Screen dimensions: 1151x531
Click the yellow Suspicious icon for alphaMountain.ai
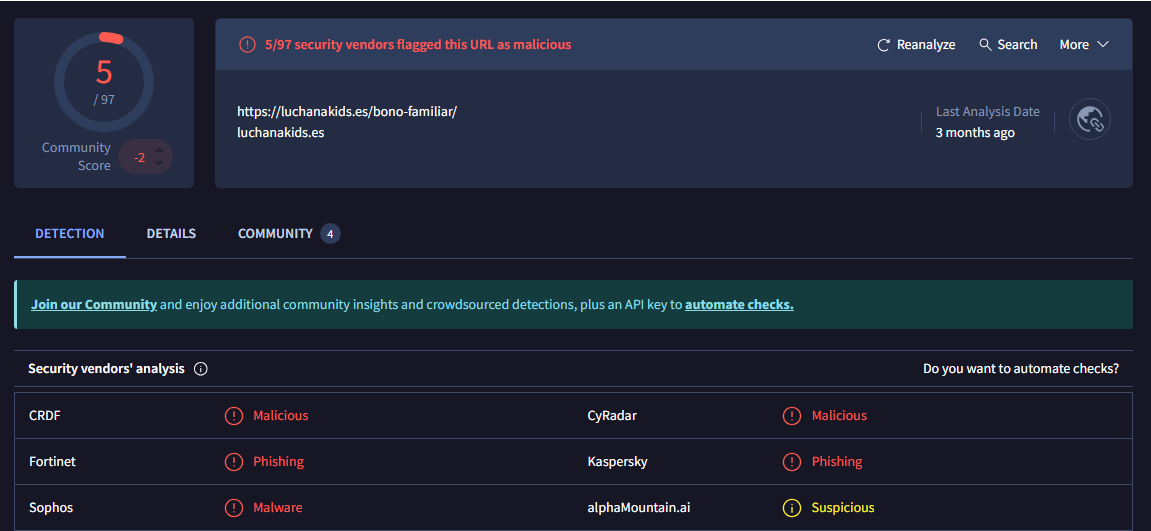[792, 508]
